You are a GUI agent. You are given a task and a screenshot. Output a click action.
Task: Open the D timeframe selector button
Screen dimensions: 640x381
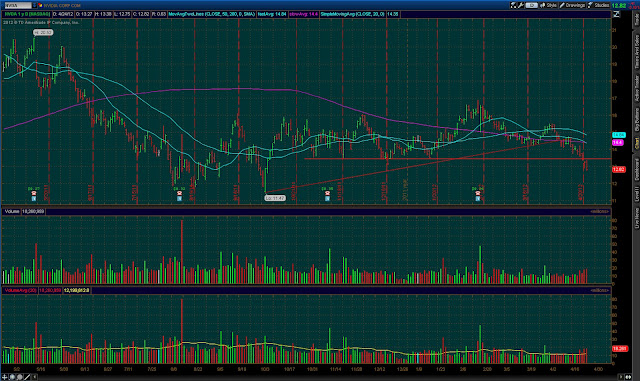point(531,5)
